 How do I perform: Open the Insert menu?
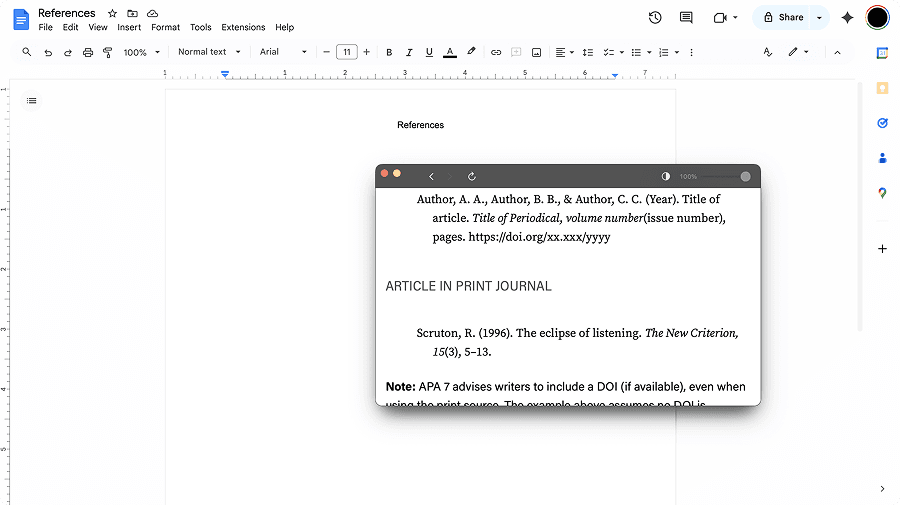coord(129,27)
